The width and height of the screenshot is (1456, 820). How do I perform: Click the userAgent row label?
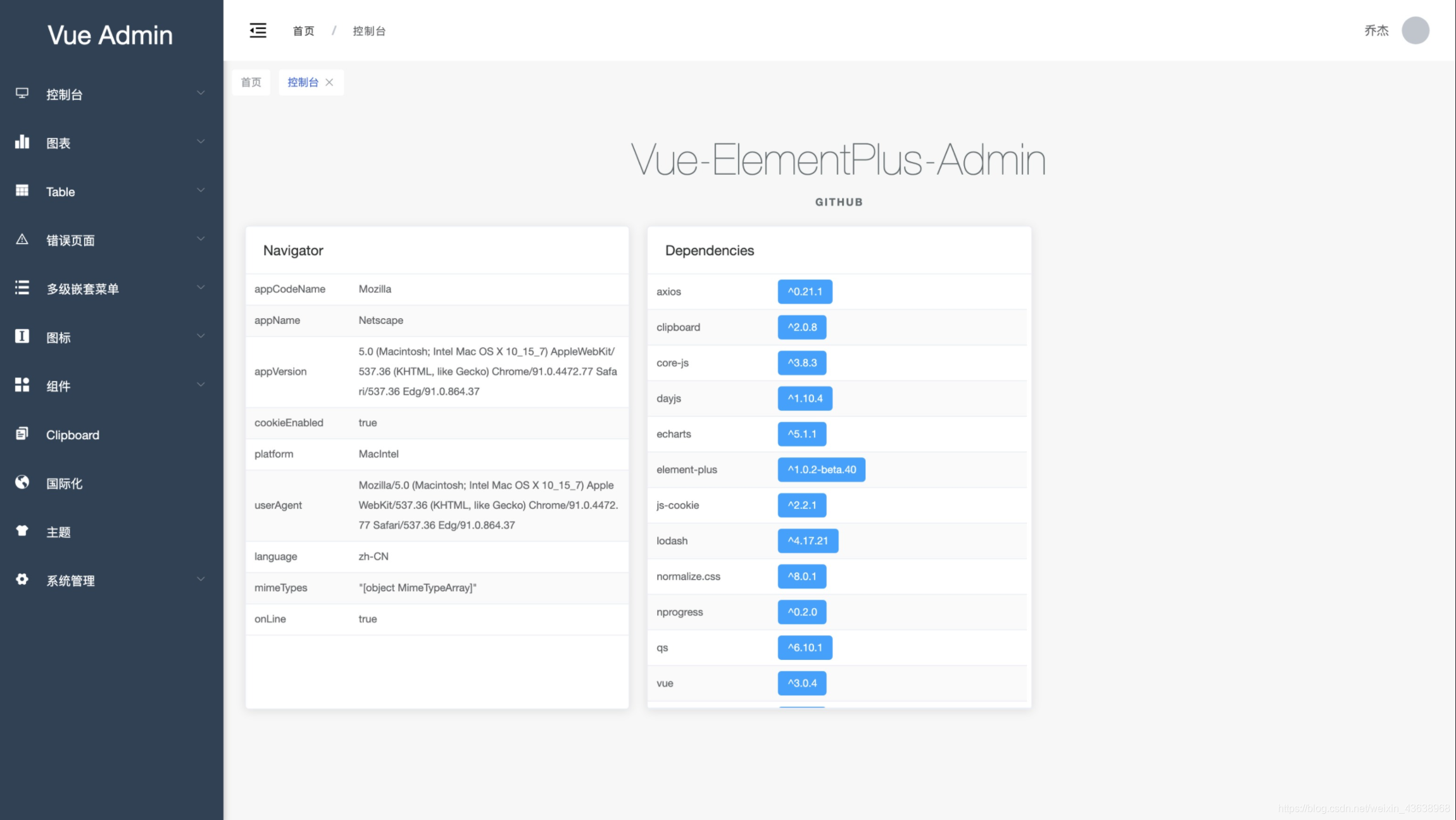pyautogui.click(x=278, y=506)
